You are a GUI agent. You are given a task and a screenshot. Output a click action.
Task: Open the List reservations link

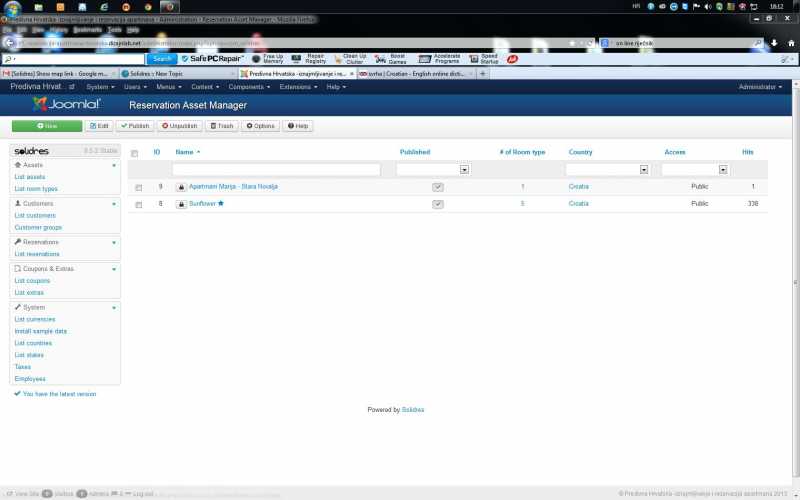[x=37, y=254]
